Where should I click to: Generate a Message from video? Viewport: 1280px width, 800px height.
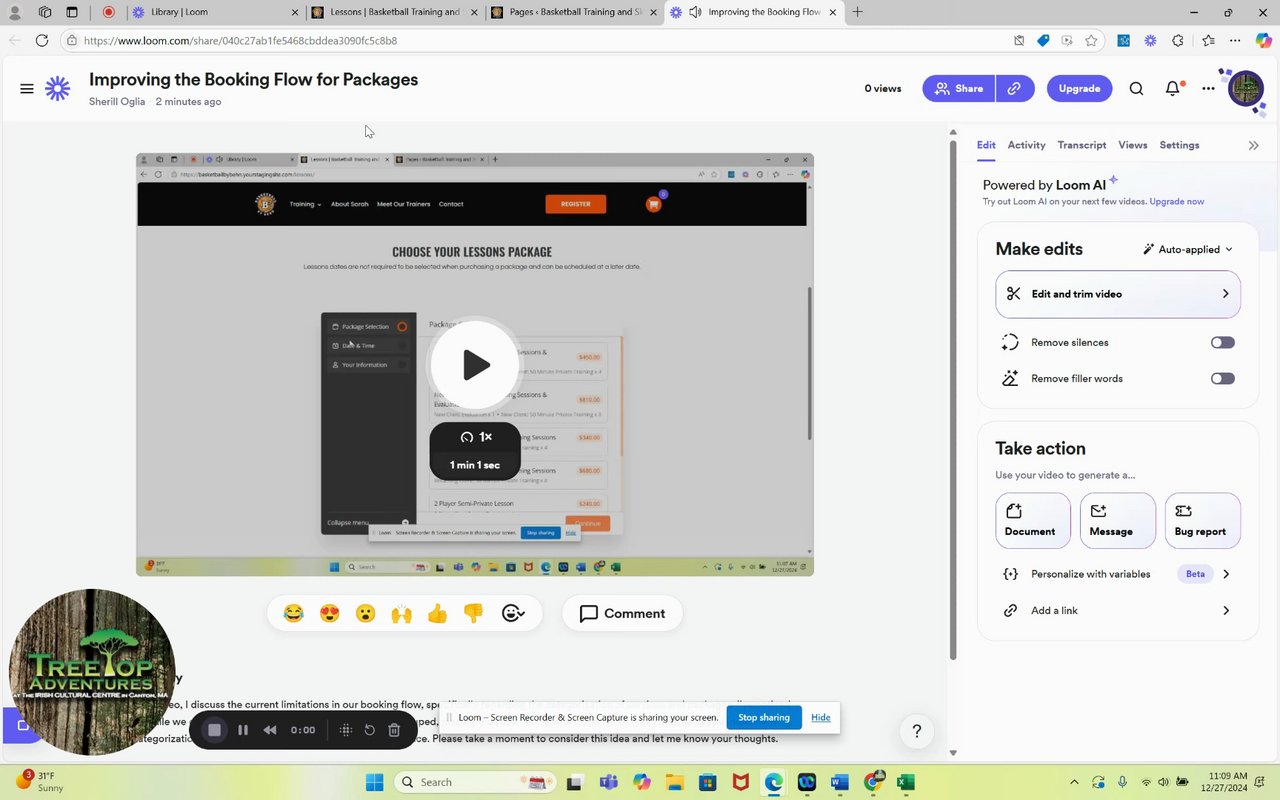coord(1118,520)
